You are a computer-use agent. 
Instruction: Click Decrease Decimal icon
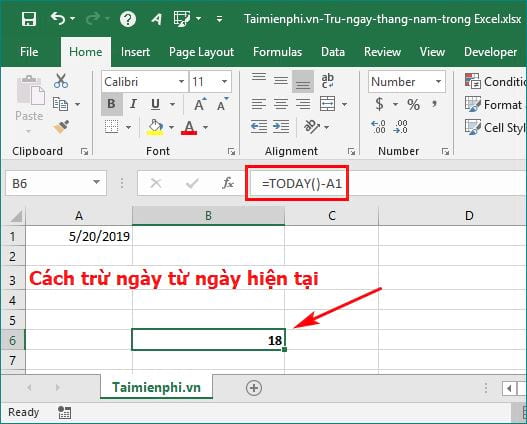401,127
